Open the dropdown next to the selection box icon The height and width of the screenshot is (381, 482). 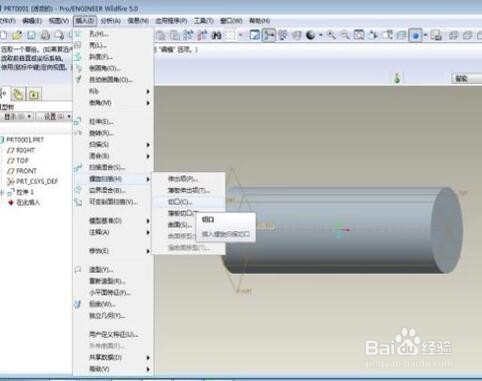click(x=240, y=35)
